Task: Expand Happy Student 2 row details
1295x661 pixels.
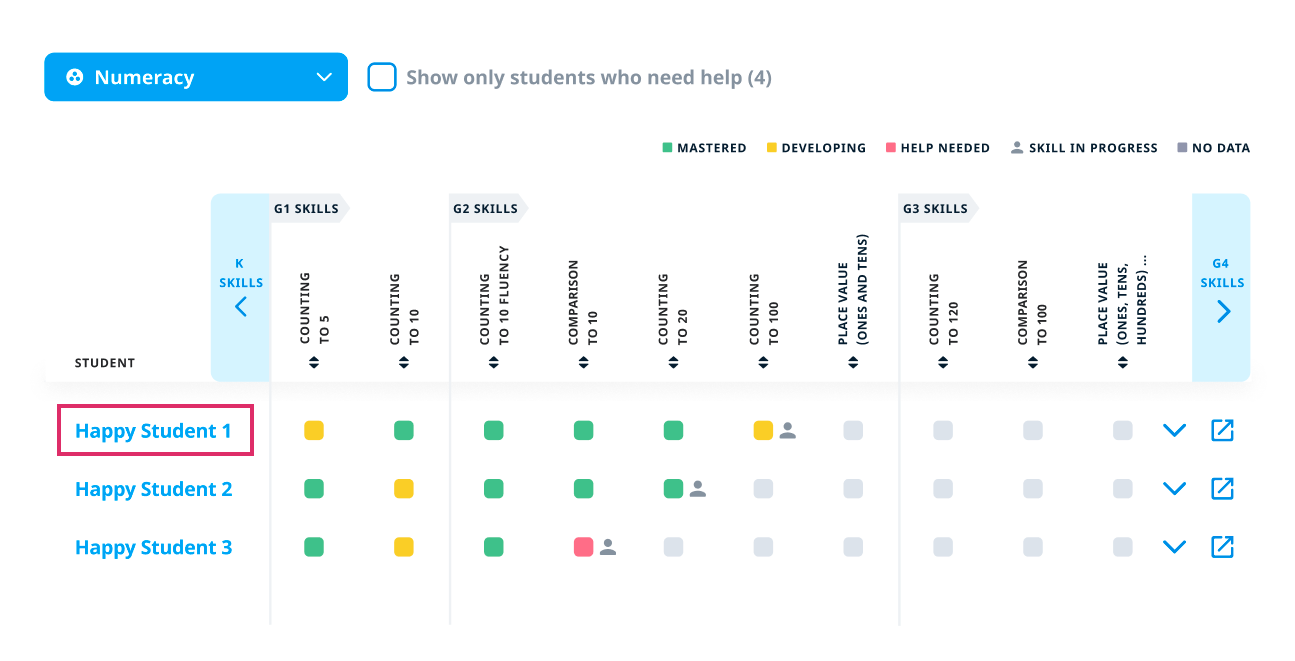Action: [x=1174, y=489]
